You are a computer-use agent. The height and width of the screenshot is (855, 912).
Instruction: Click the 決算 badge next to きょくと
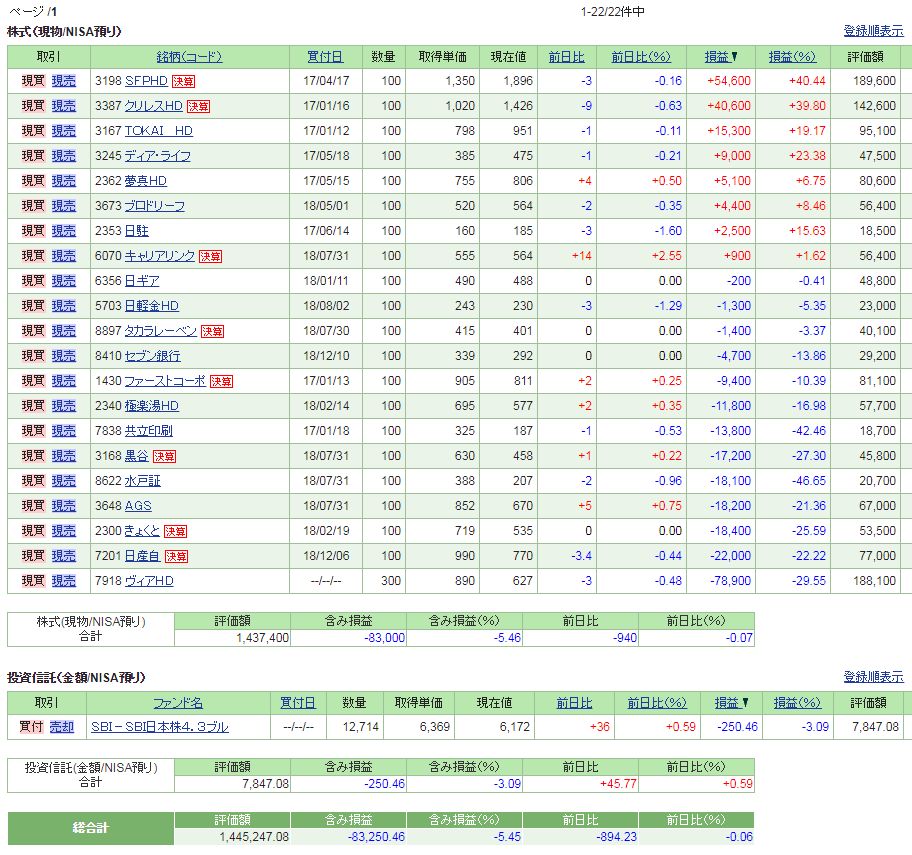point(175,532)
